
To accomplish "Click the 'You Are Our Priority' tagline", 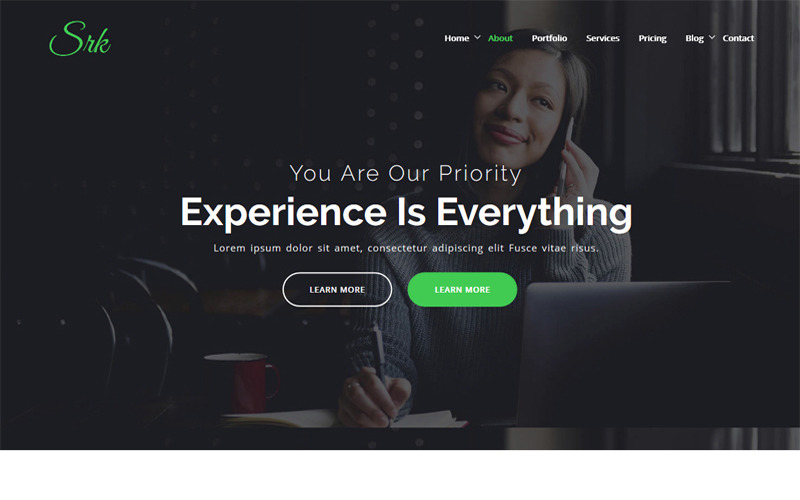I will click(406, 173).
